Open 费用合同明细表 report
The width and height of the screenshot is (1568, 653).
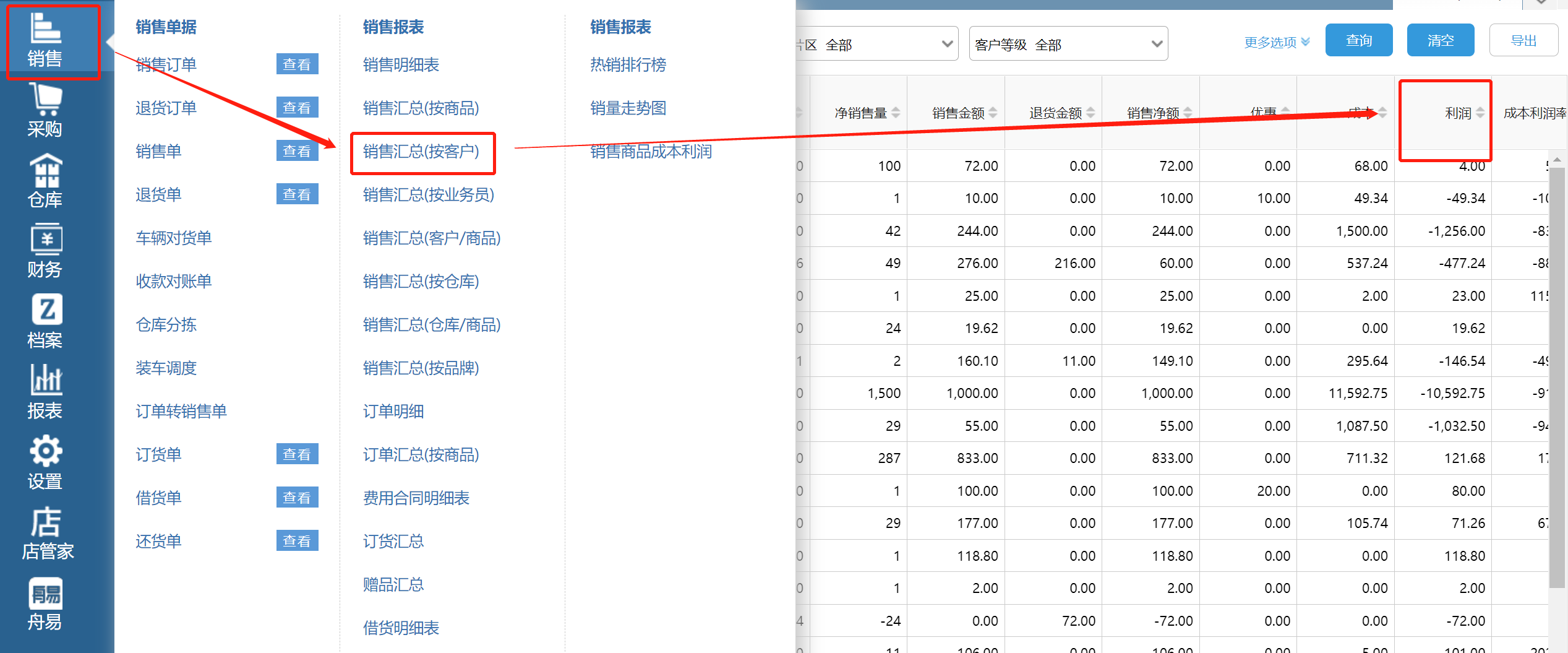416,498
